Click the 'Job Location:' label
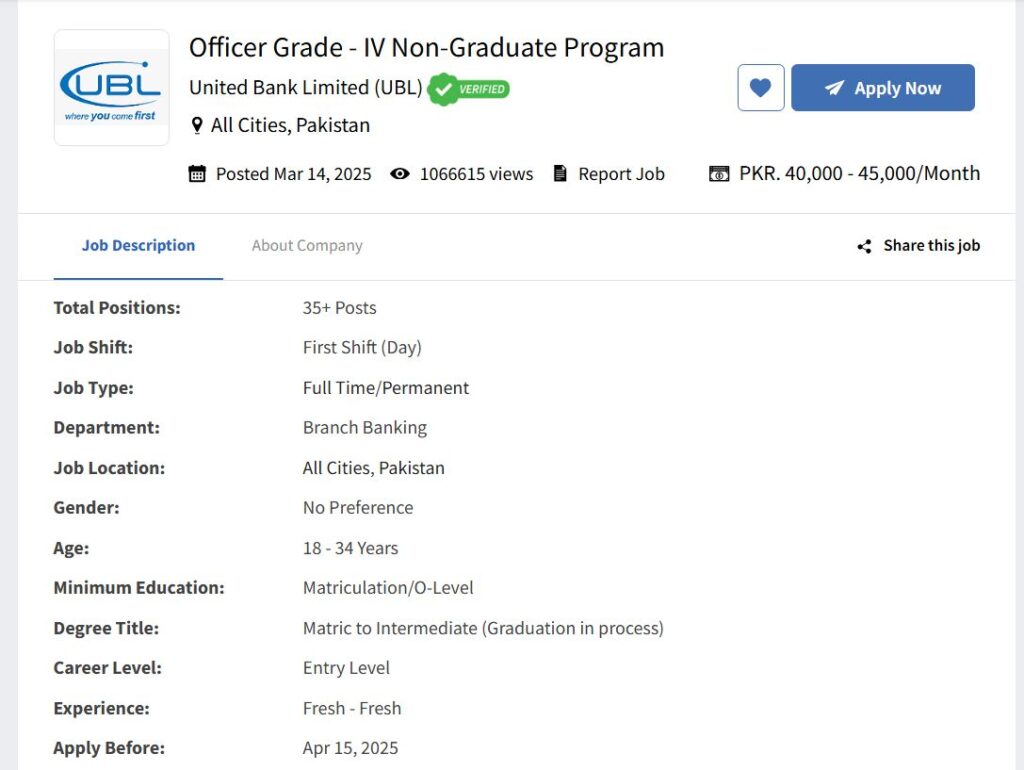 (109, 468)
